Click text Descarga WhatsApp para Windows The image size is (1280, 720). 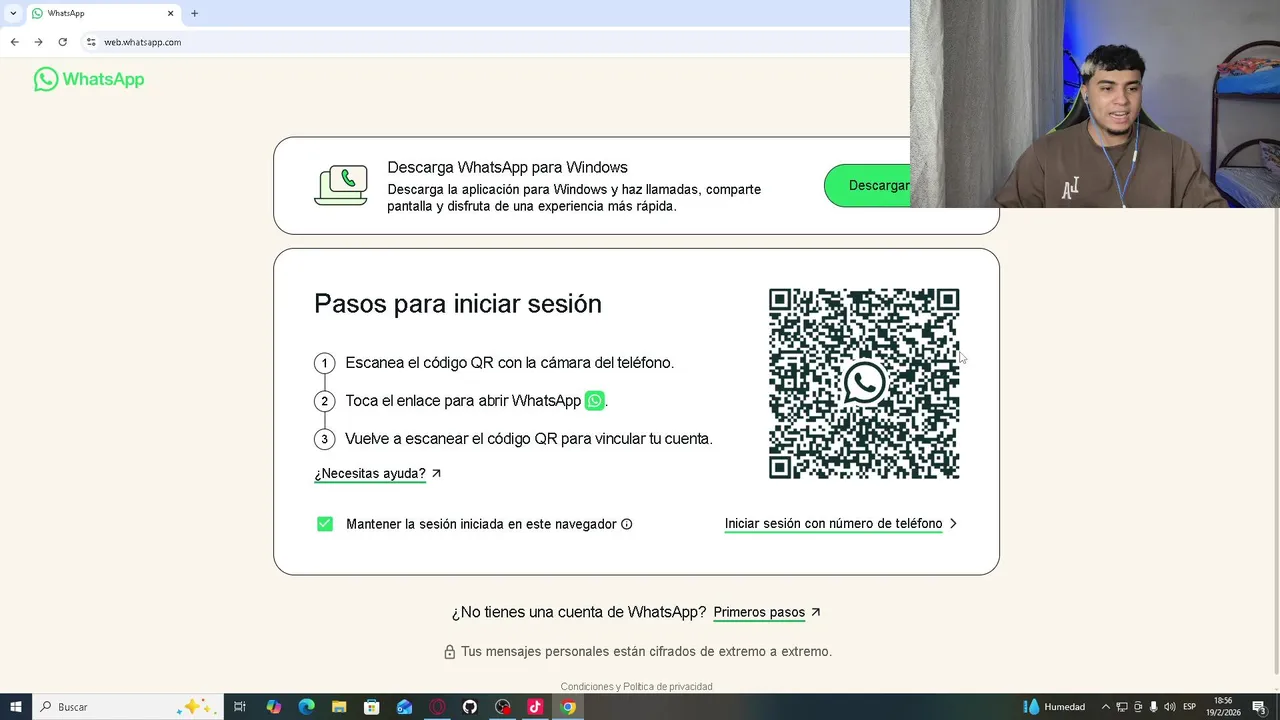[507, 167]
